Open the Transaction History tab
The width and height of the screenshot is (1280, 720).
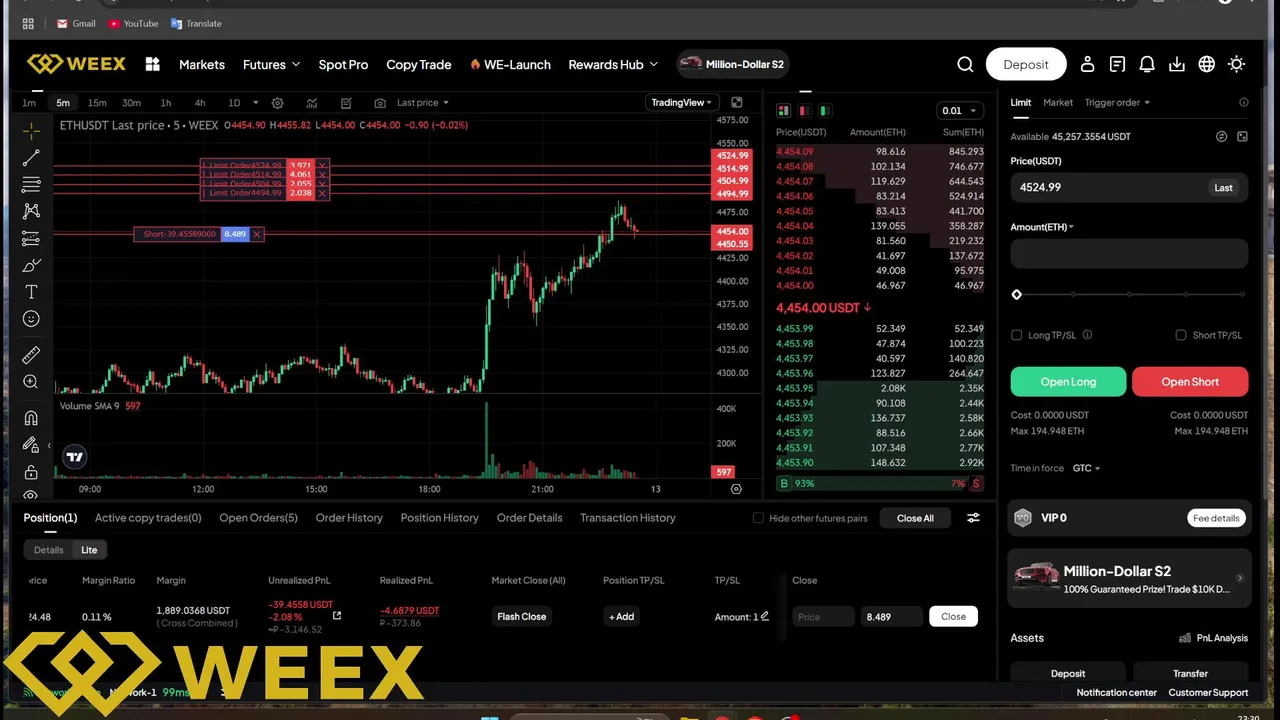pos(627,518)
